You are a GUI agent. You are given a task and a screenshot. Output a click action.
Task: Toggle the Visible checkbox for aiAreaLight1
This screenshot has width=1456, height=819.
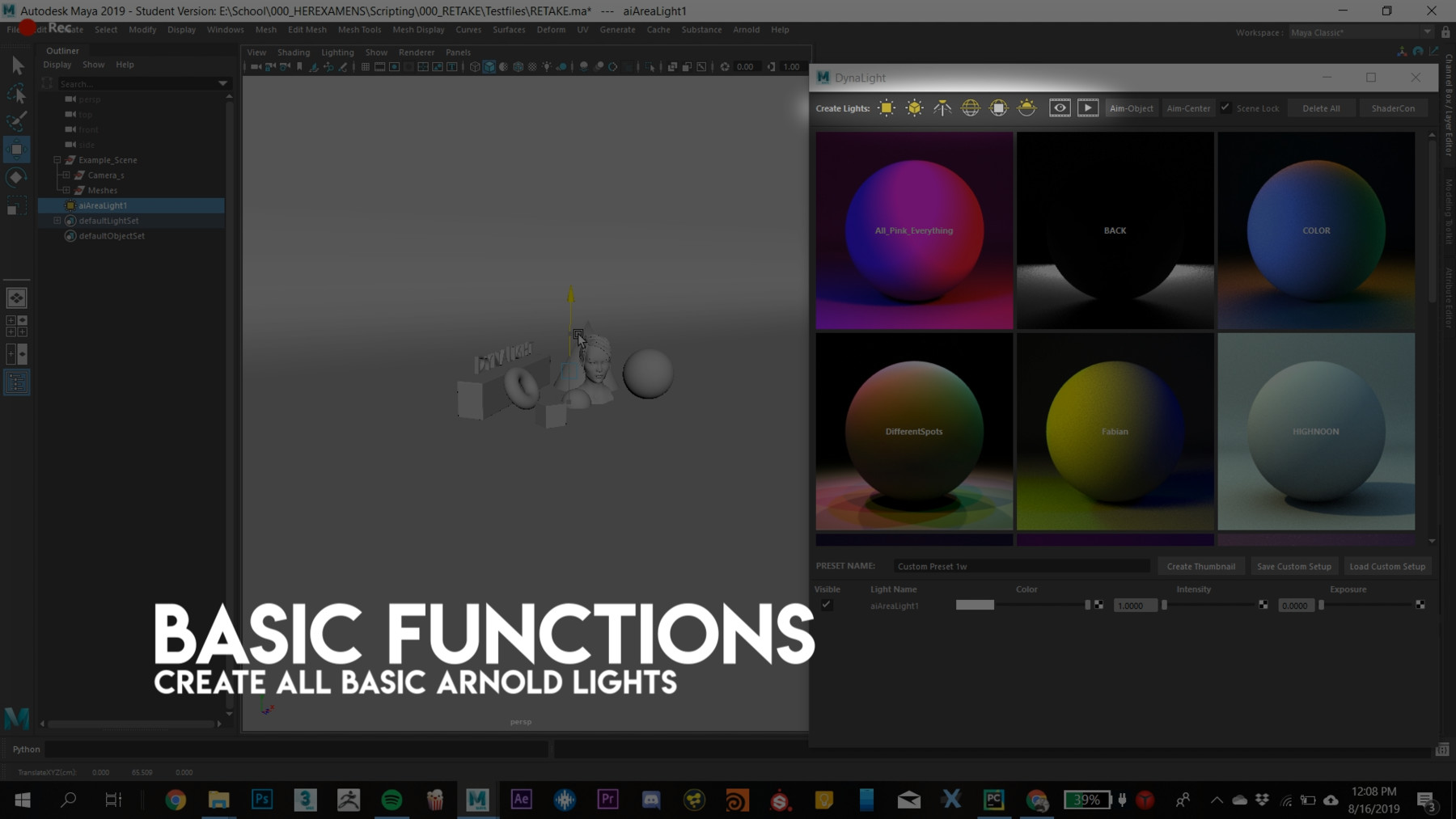827,604
